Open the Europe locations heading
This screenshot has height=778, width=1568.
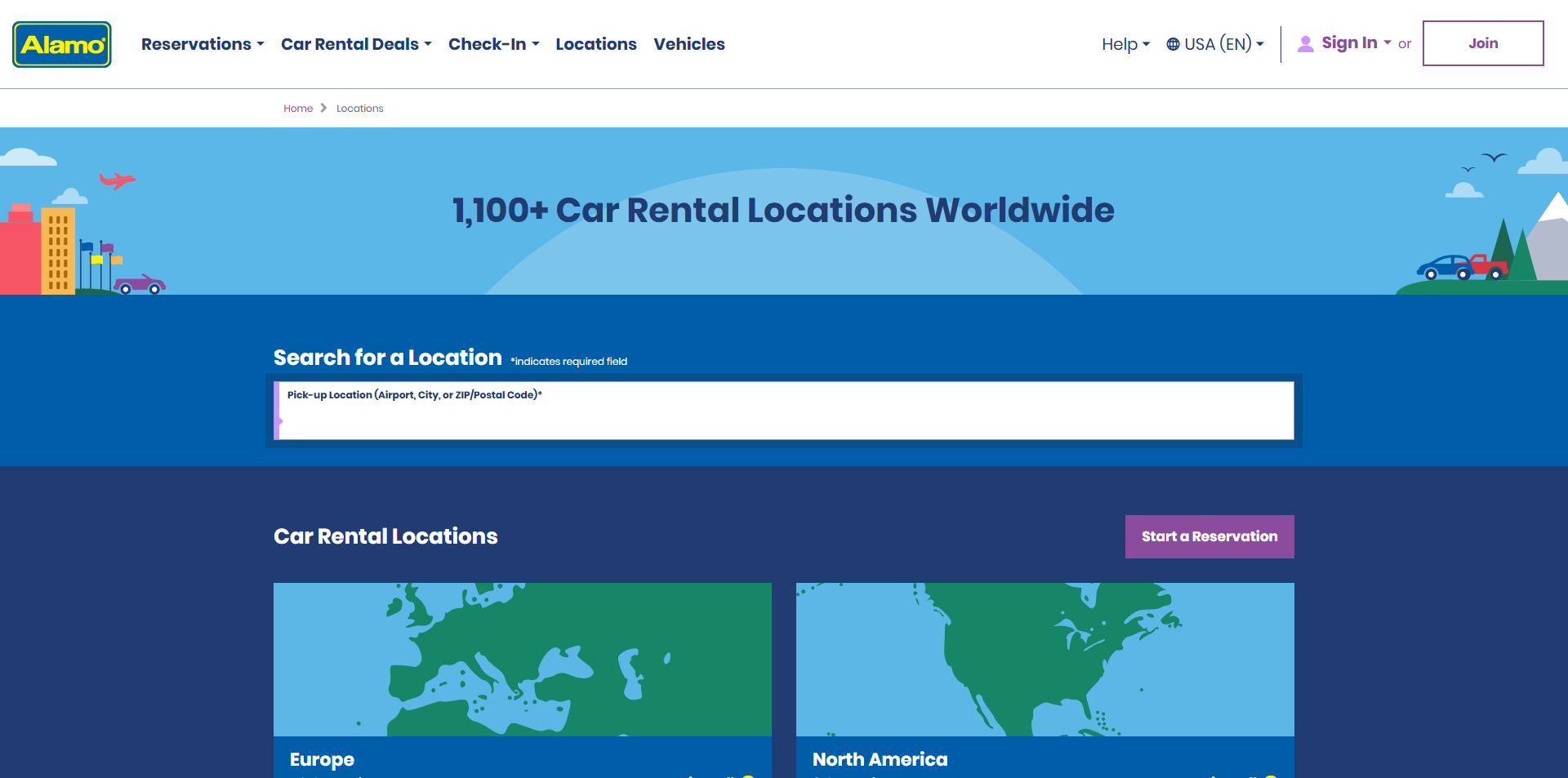click(322, 759)
